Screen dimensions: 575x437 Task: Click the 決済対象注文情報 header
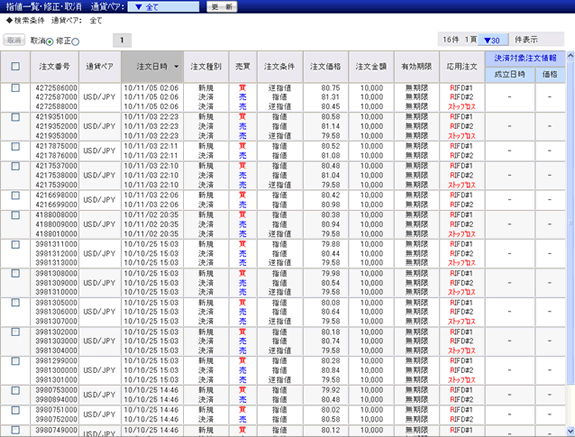525,58
